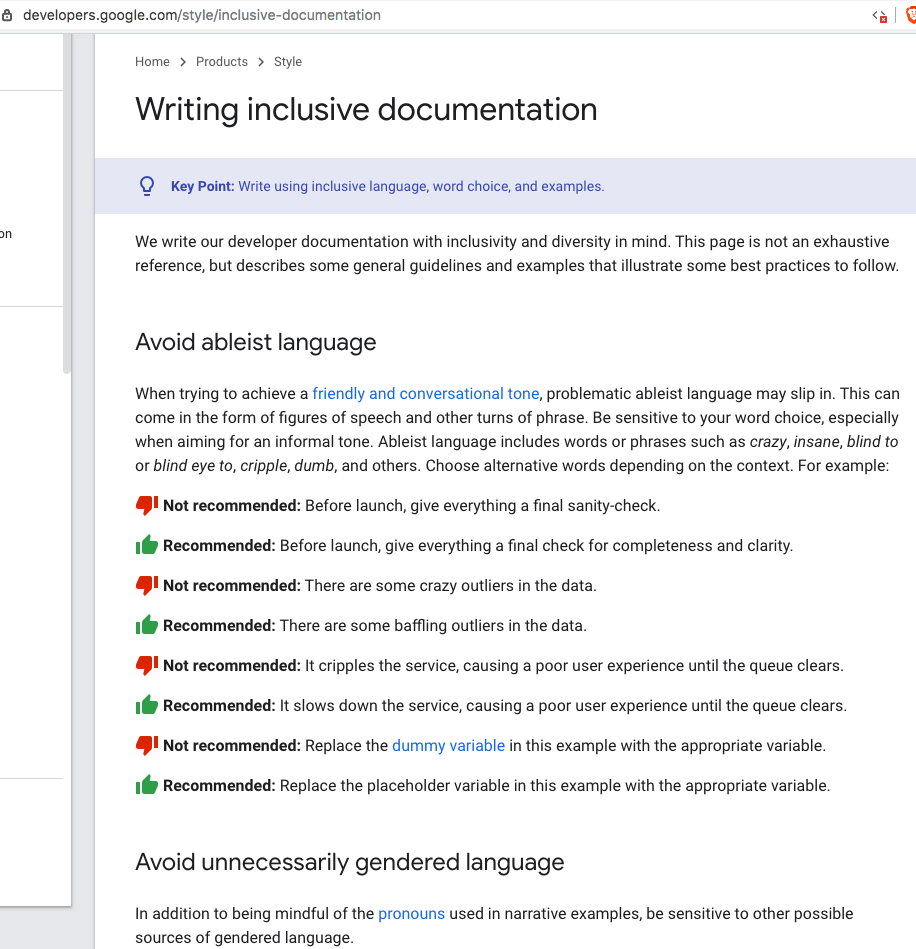
Task: Open the Products breadcrumb link
Action: point(221,61)
